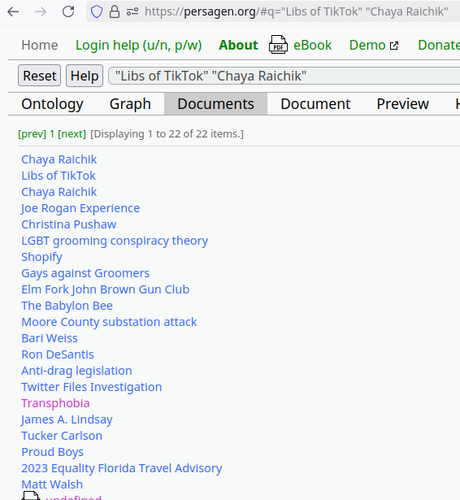Open 2023 Equality Florida Travel Advisory

click(122, 469)
